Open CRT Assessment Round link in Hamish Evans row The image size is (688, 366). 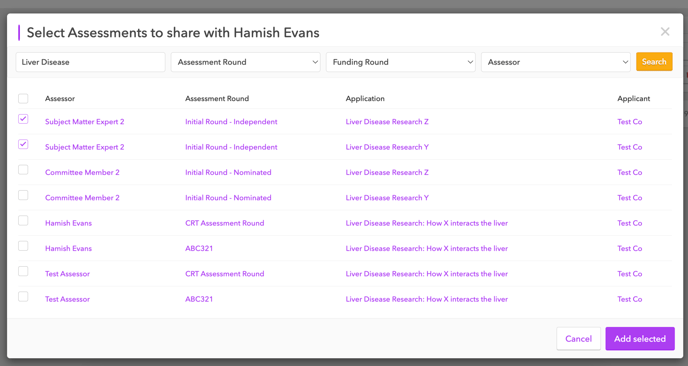(x=225, y=223)
